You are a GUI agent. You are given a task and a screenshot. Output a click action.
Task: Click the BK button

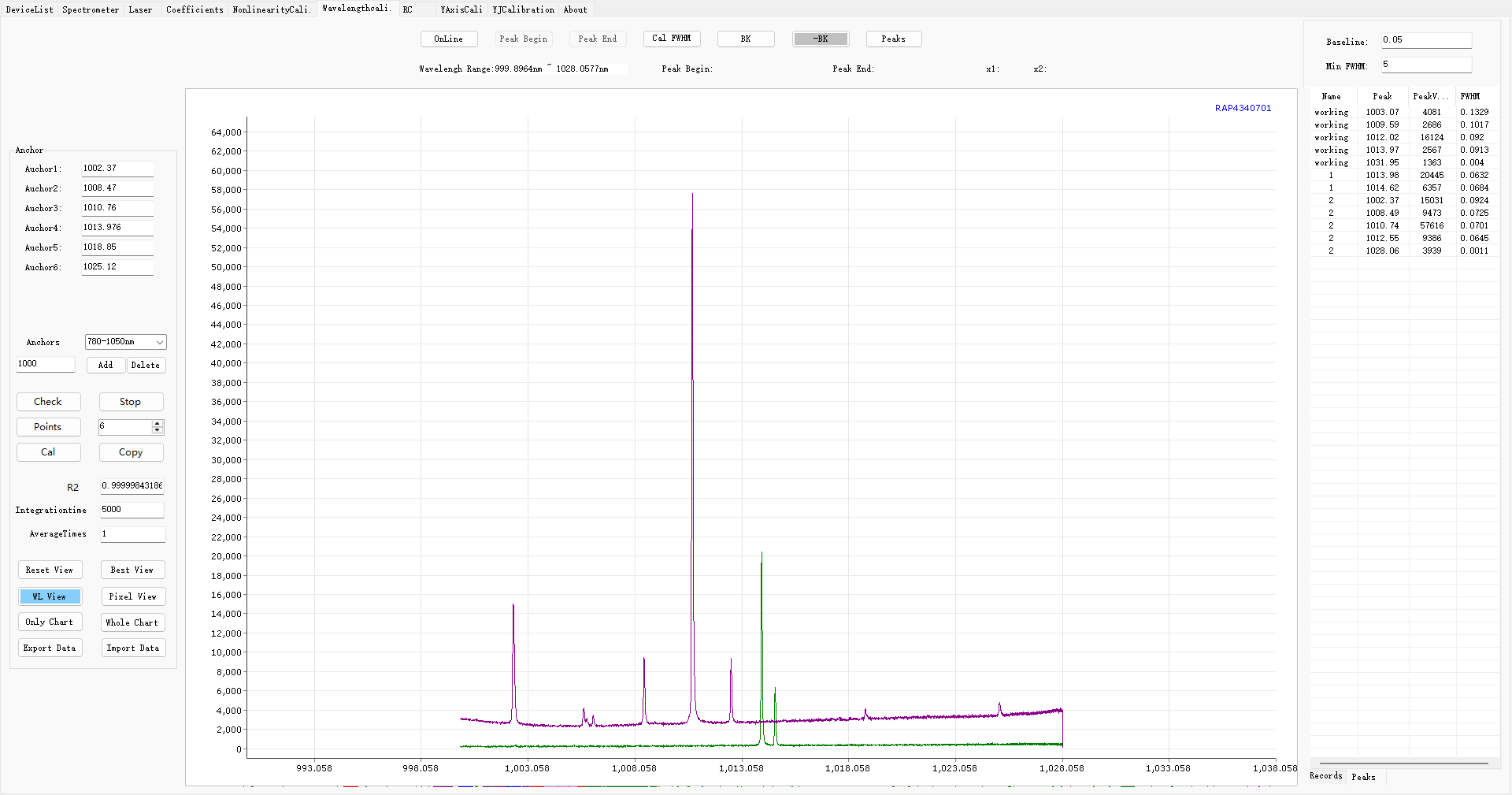coord(746,39)
